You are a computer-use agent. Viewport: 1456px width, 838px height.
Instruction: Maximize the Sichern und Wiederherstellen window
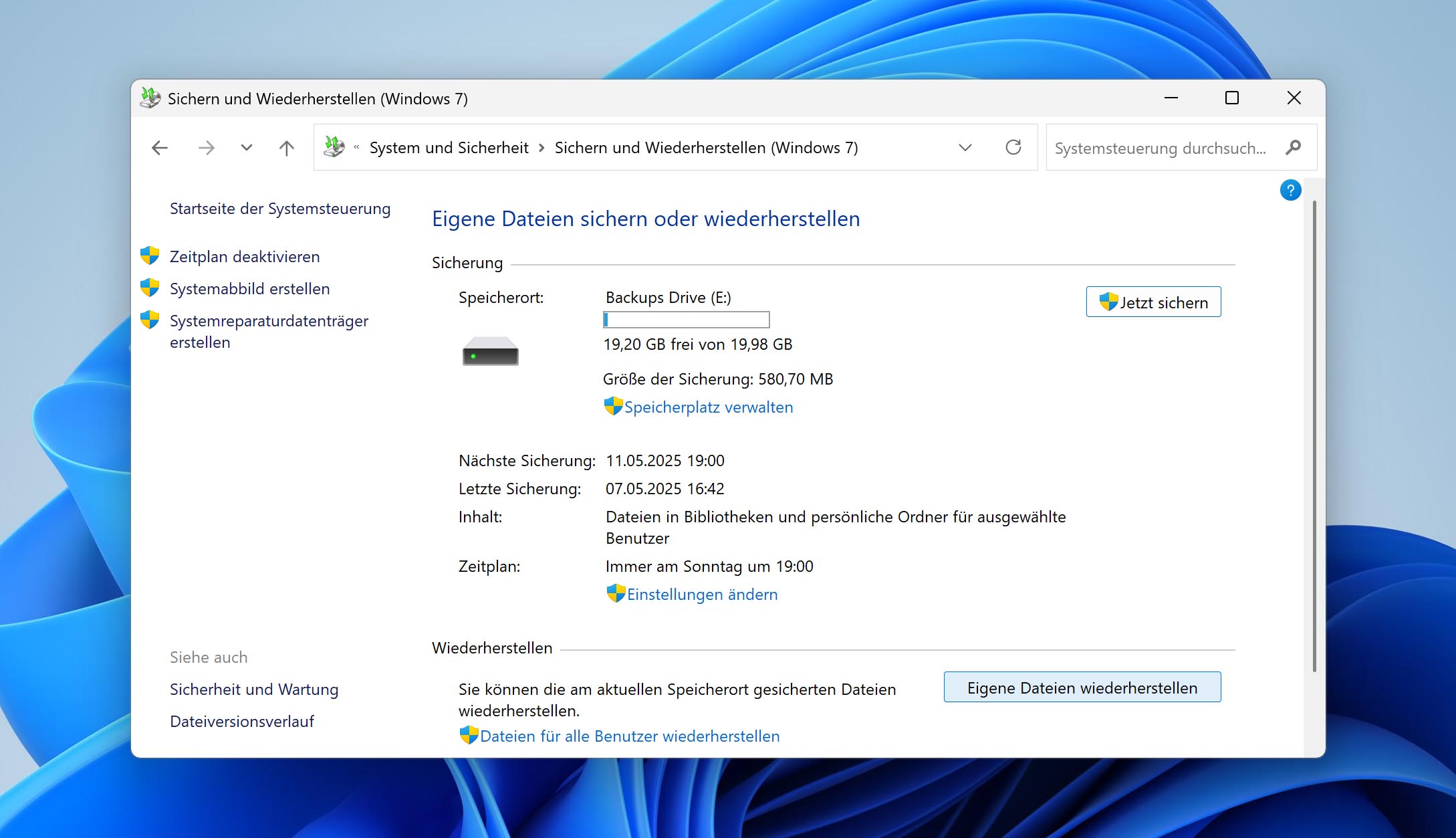tap(1232, 98)
